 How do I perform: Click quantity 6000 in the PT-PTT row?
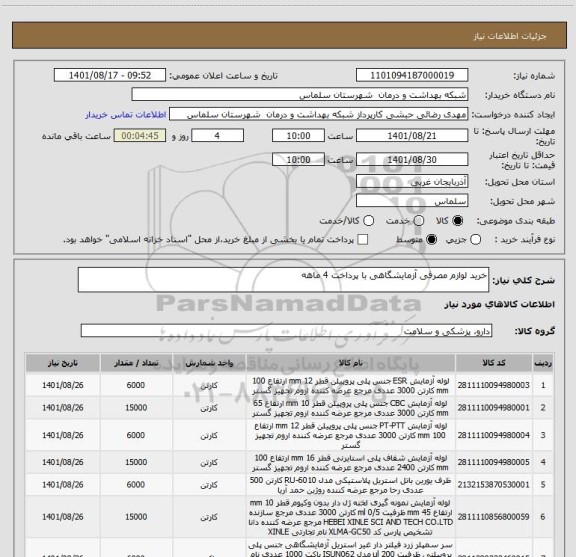(136, 435)
